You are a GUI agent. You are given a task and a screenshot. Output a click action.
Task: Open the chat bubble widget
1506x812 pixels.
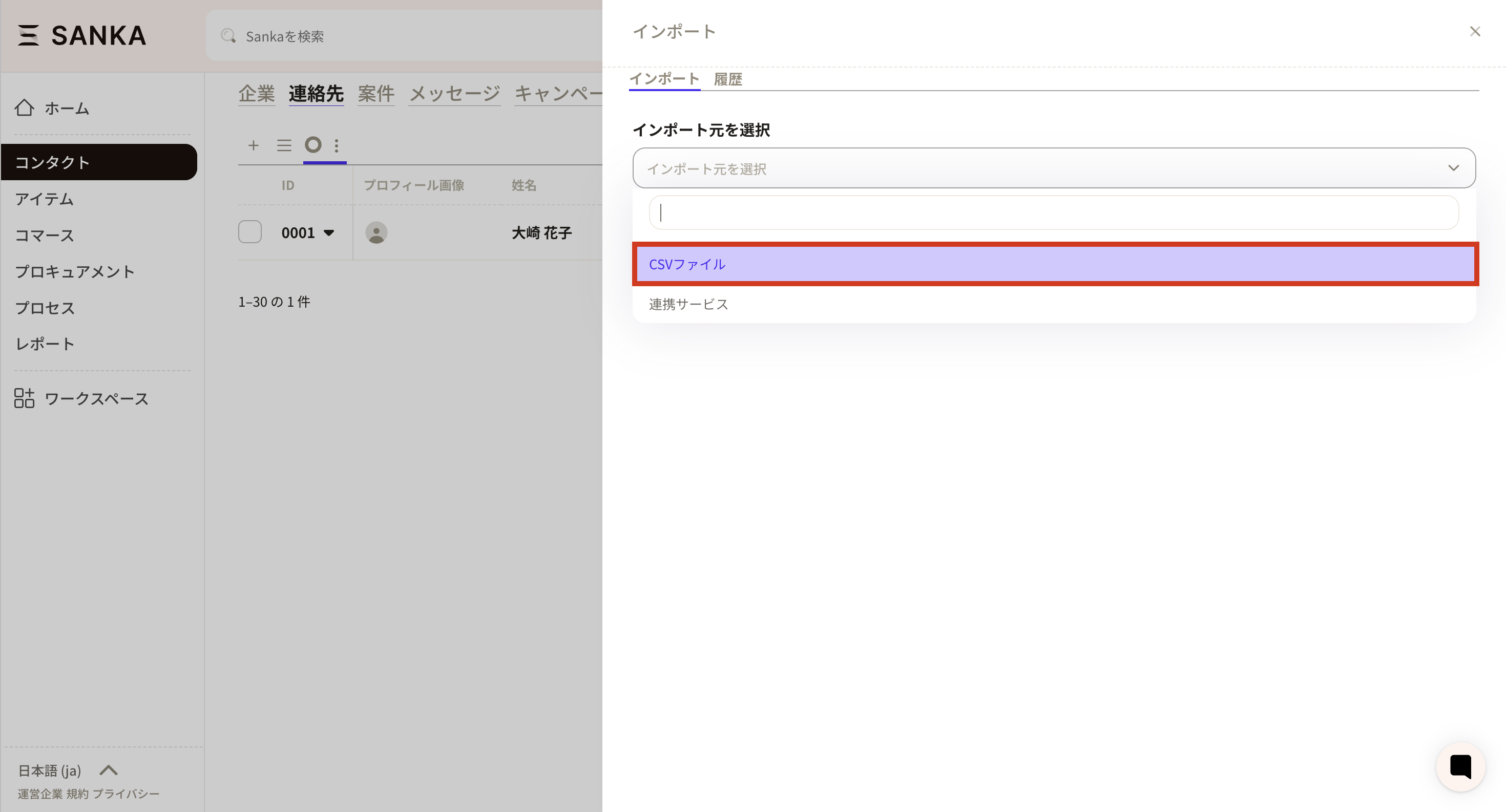pyautogui.click(x=1460, y=766)
